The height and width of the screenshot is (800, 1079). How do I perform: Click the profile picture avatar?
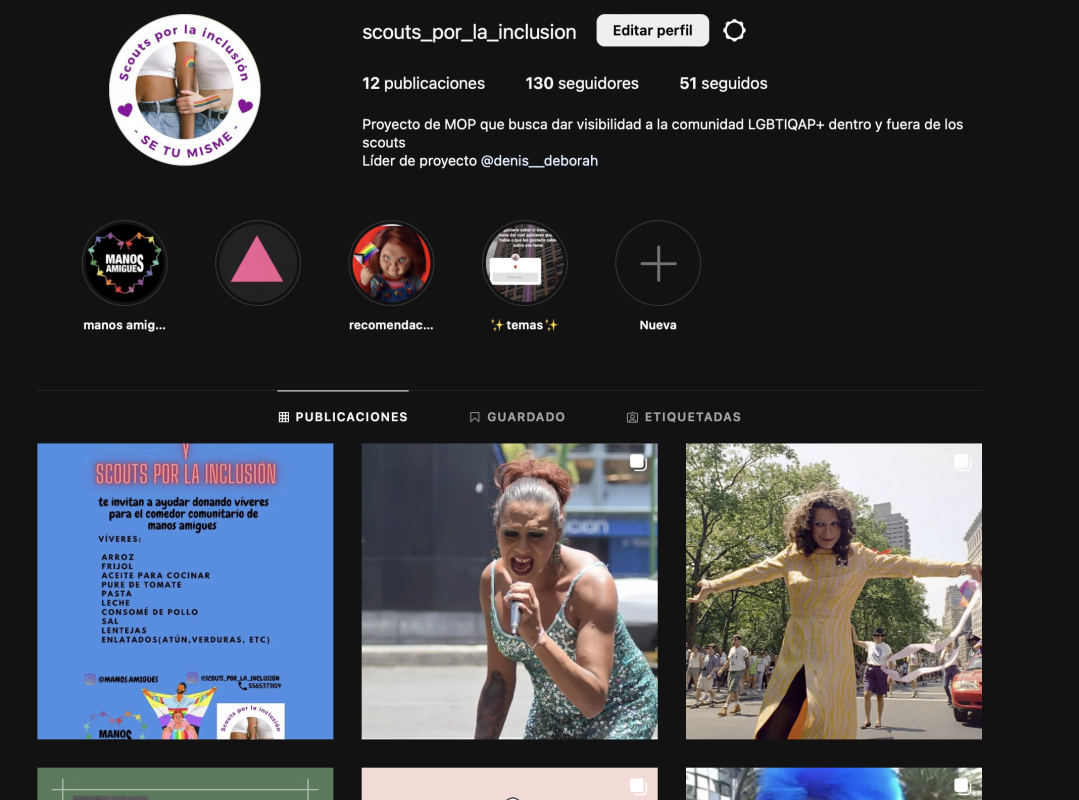point(185,90)
